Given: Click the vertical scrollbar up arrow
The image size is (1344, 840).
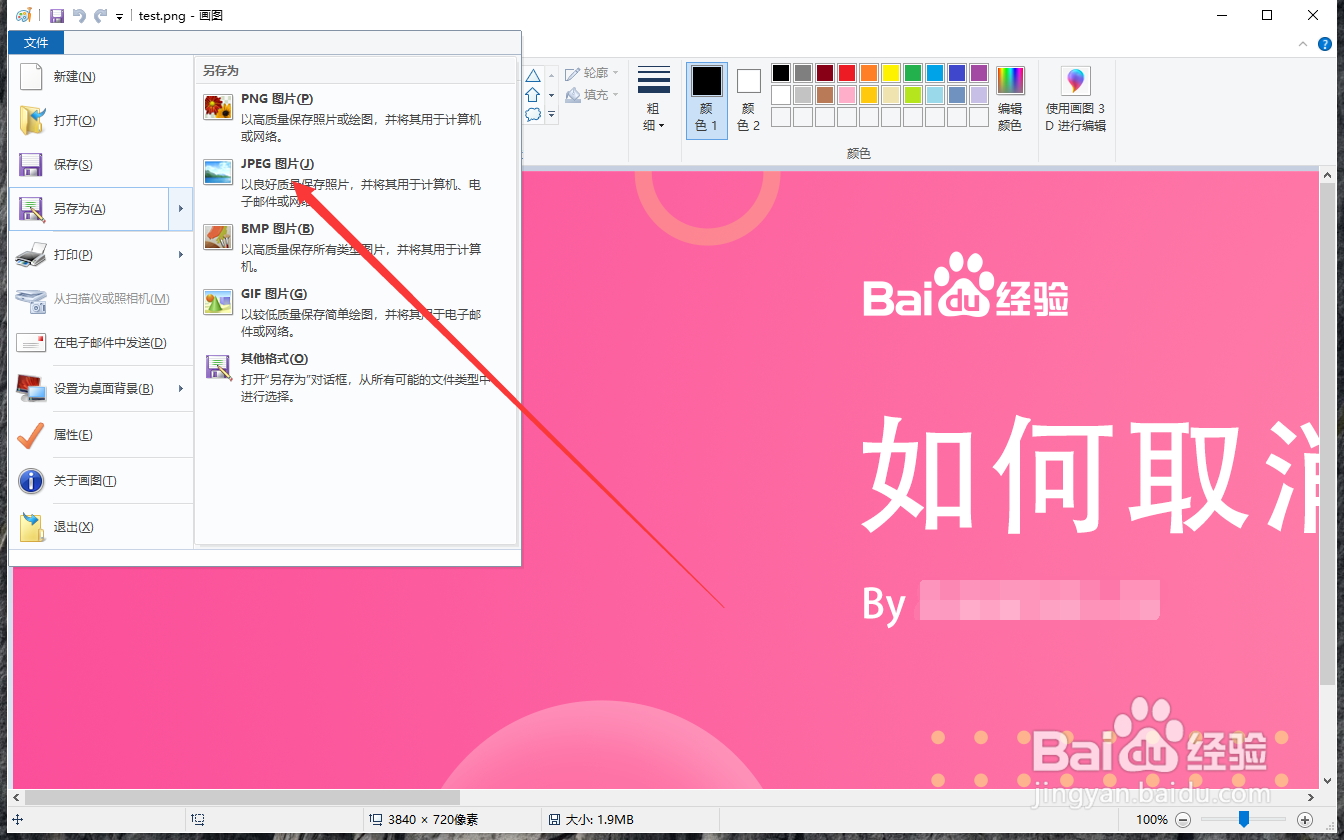Looking at the screenshot, I should [x=1328, y=176].
